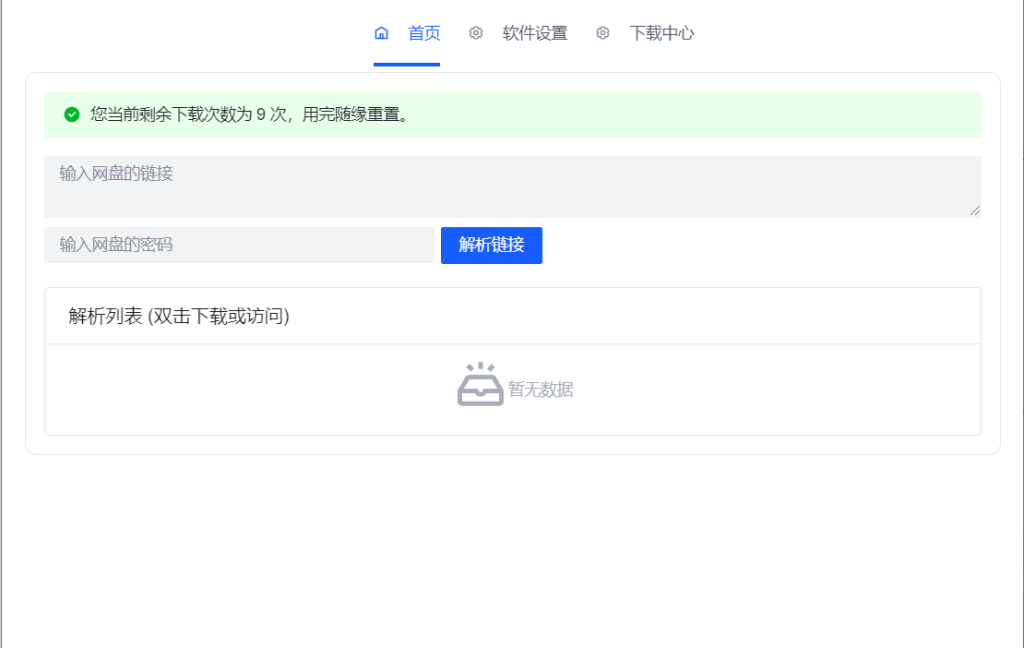Click the gear icon beside 软件设置
Image resolution: width=1024 pixels, height=648 pixels.
475,32
